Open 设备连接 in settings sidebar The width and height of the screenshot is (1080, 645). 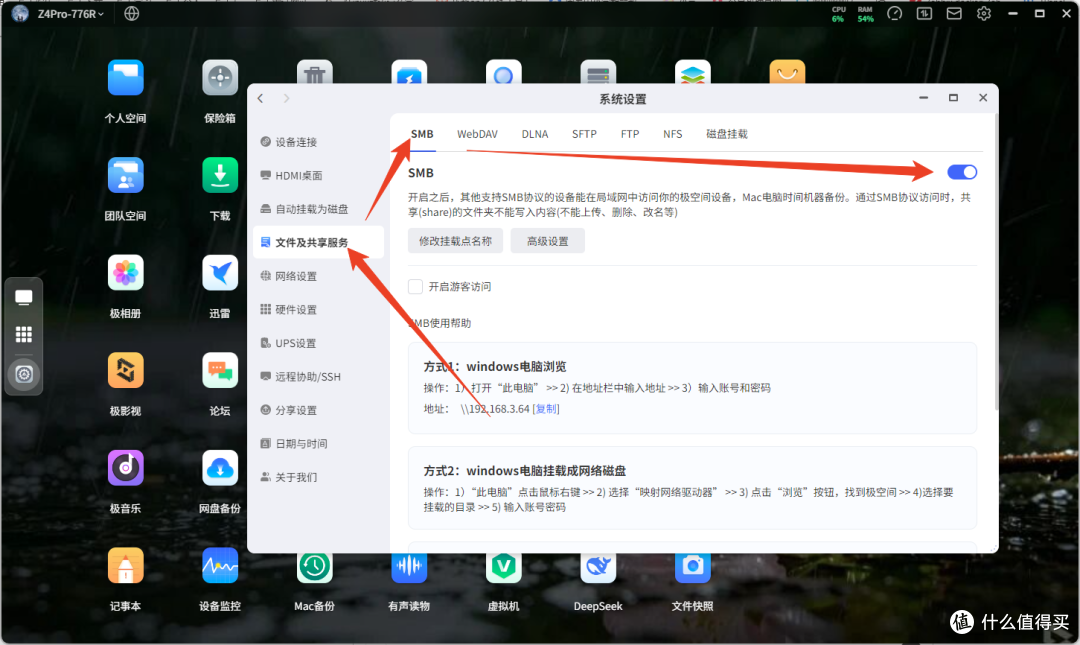click(x=318, y=142)
